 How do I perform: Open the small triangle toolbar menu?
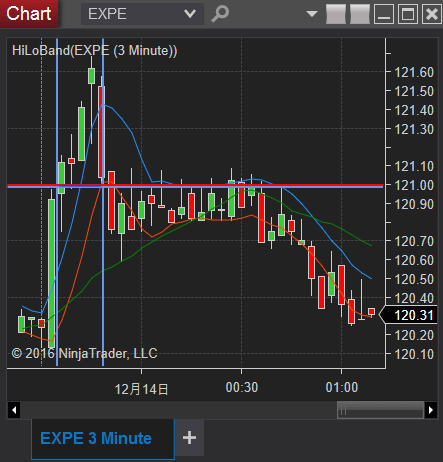coord(312,14)
